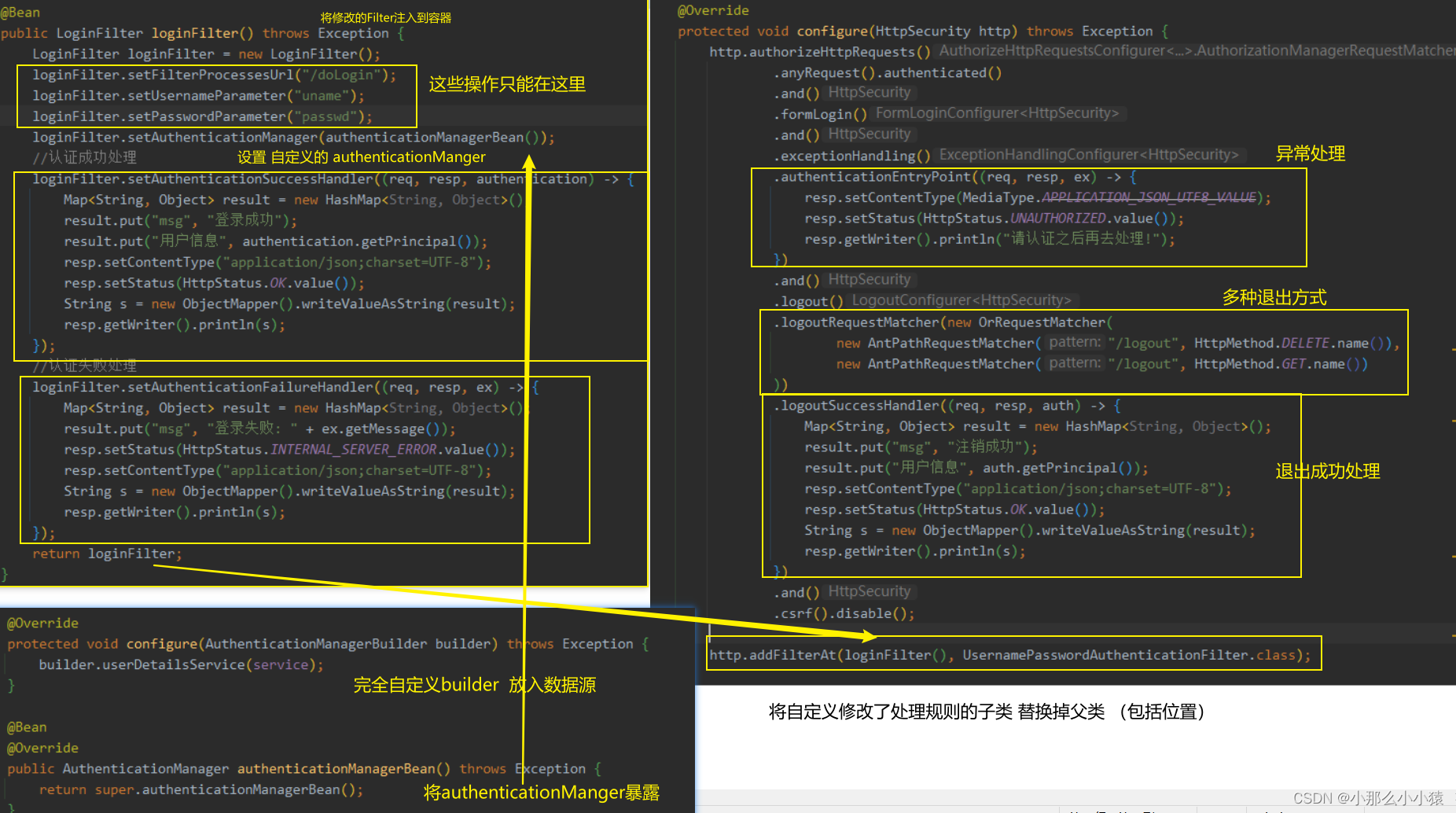Click the .authenticationEntryPoint lambda line
Screen dimensions: 1456x813
954,177
